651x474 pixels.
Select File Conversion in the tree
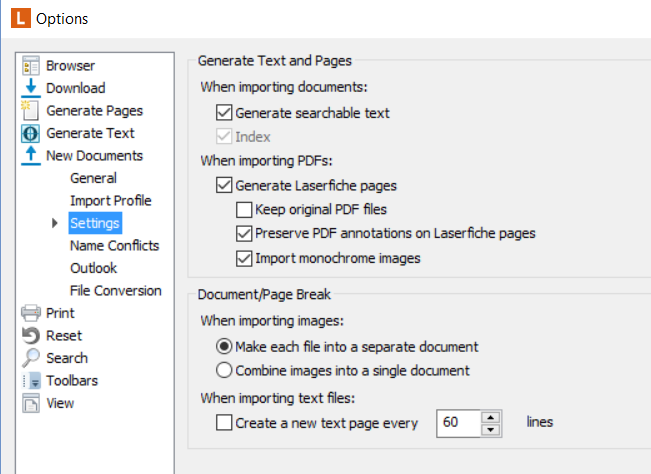[115, 291]
